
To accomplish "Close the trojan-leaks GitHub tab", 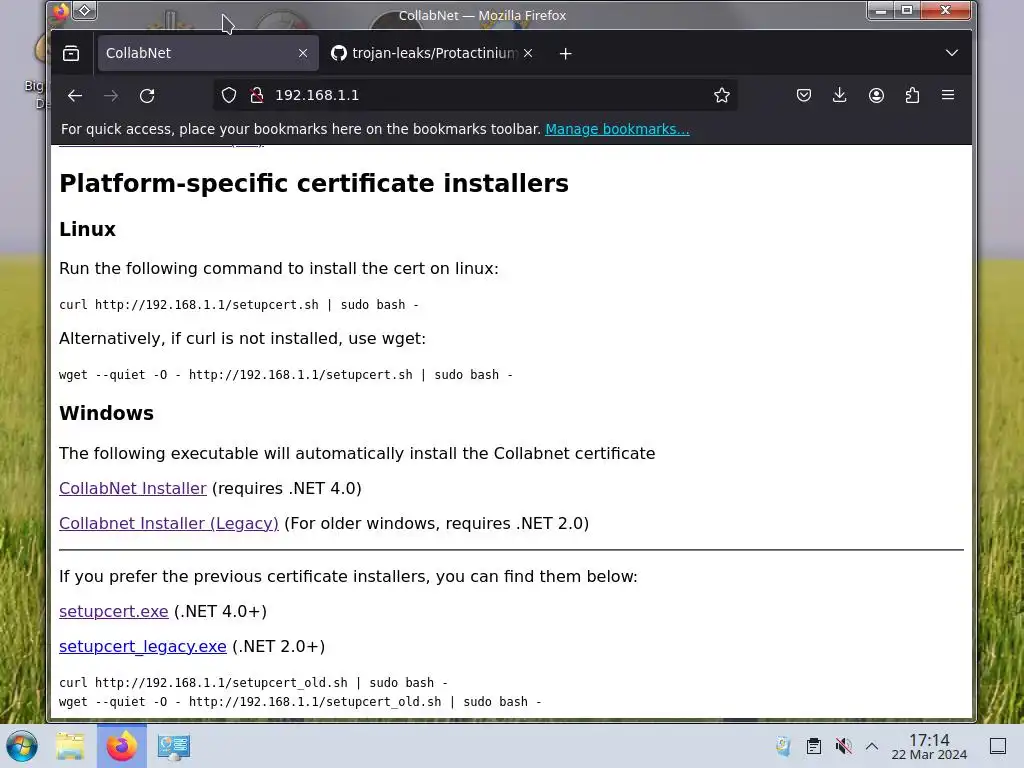I will (x=528, y=54).
